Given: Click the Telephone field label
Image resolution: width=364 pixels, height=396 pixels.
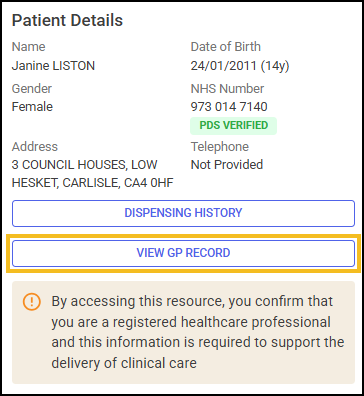Looking at the screenshot, I should tap(220, 147).
